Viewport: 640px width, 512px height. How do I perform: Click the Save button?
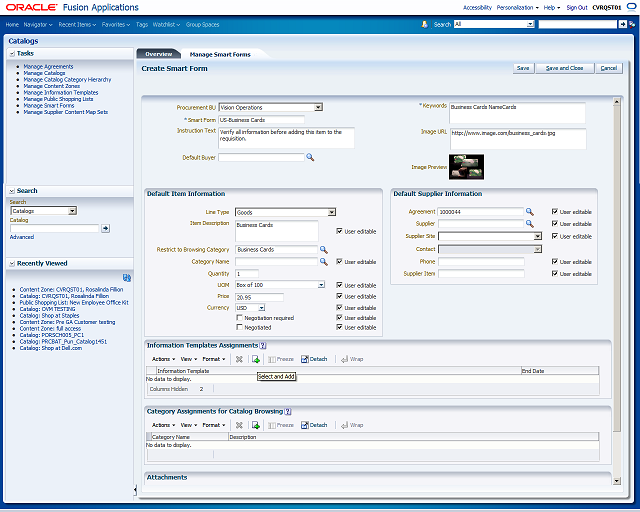coord(523,68)
